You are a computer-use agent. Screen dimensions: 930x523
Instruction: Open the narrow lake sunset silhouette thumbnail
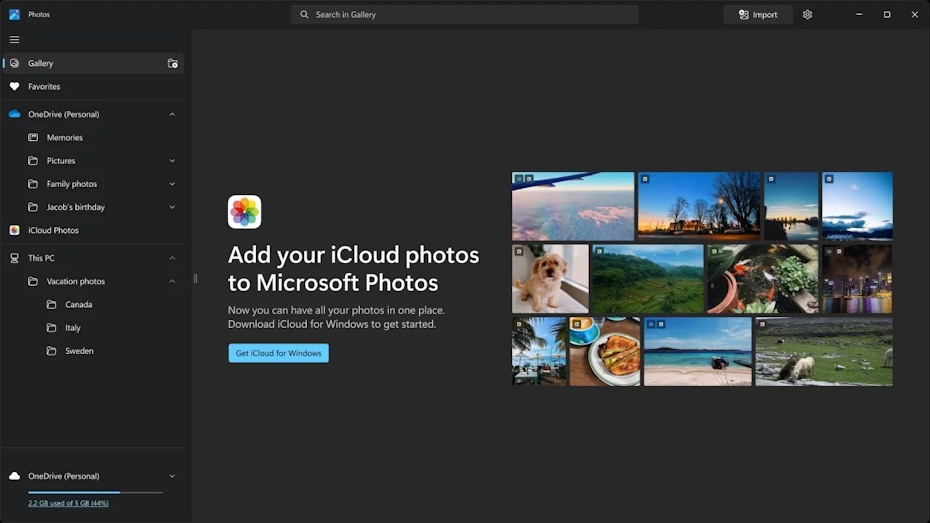coord(791,206)
